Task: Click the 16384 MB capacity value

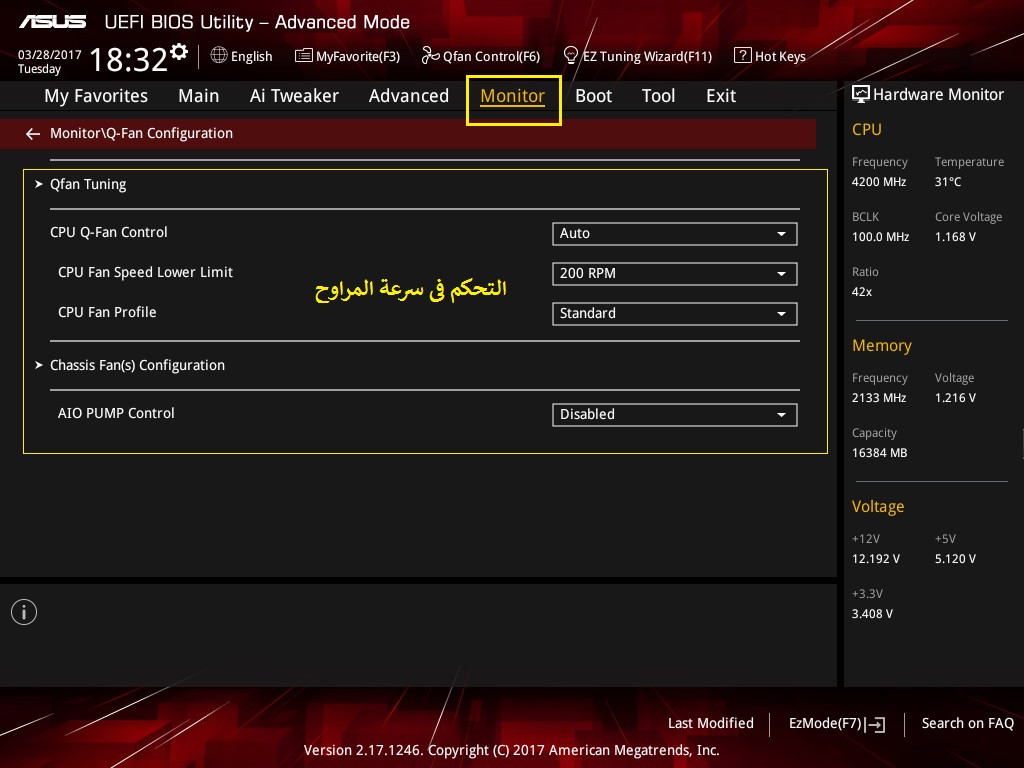Action: [880, 453]
